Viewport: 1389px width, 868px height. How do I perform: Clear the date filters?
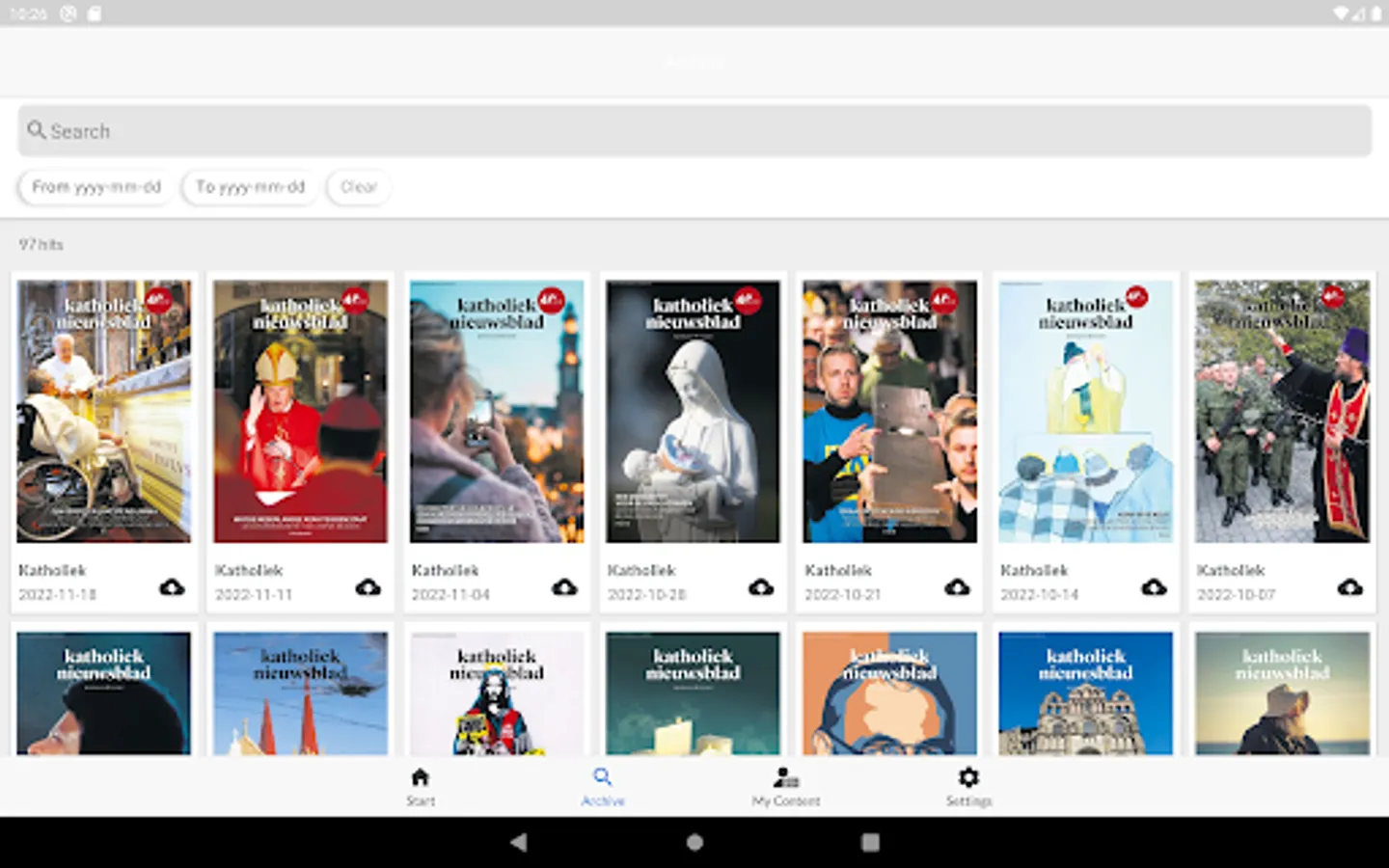point(358,187)
